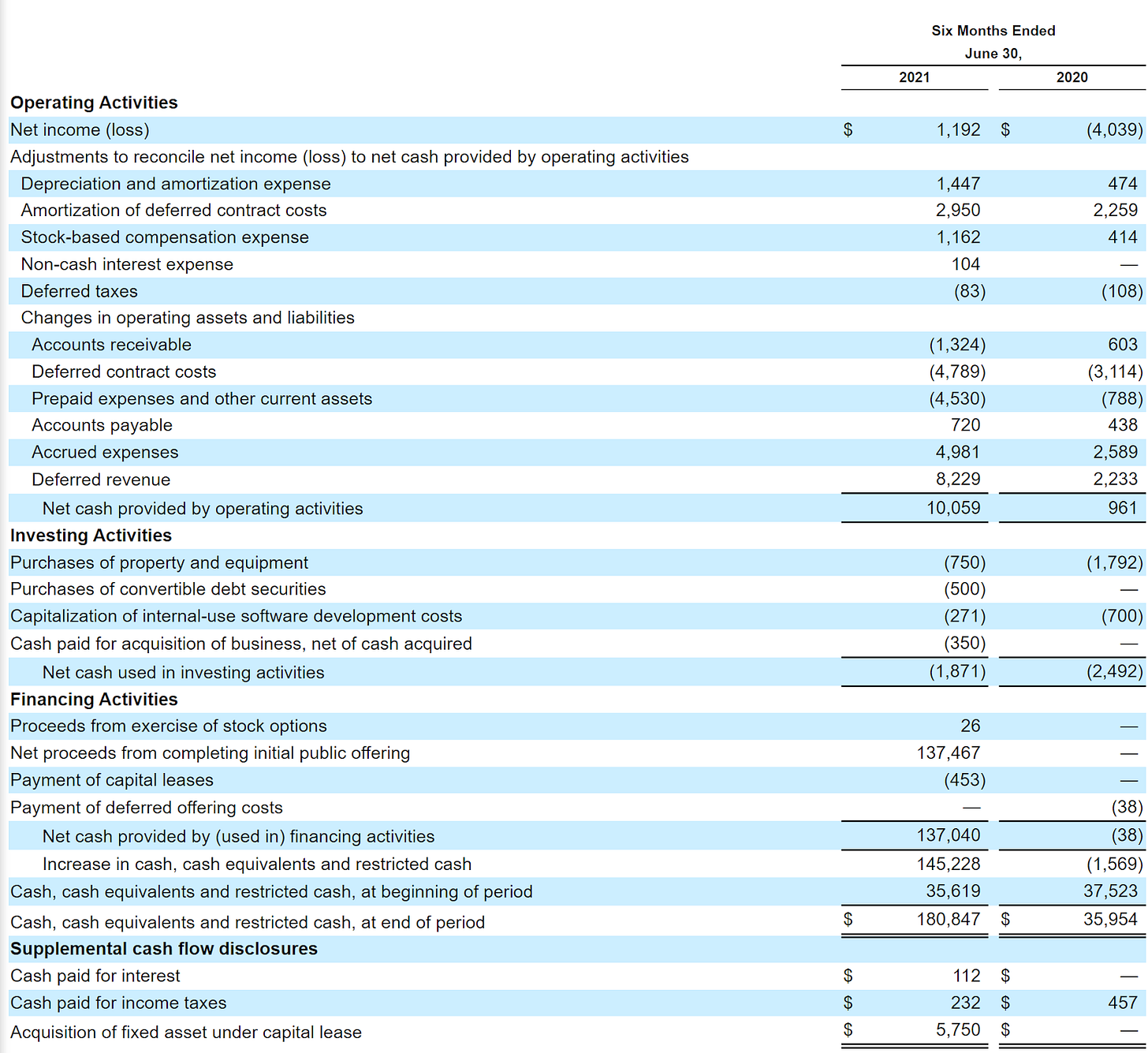Select operating cash 2020 total 961
This screenshot has height=1053, width=1148.
[x=1123, y=508]
